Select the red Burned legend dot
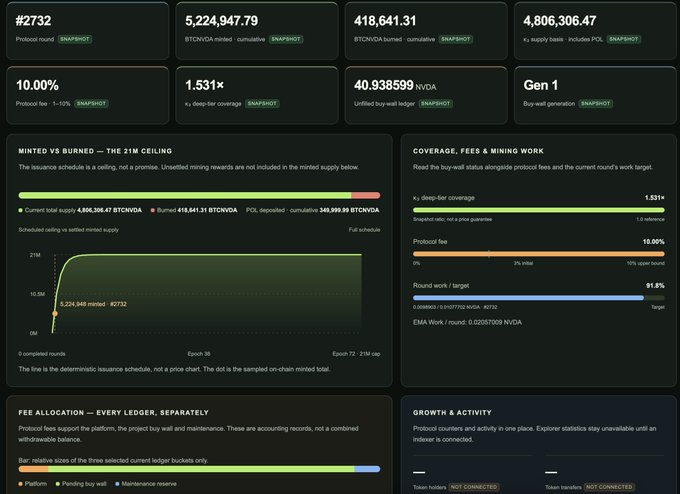Image resolution: width=680 pixels, height=494 pixels. 153,210
